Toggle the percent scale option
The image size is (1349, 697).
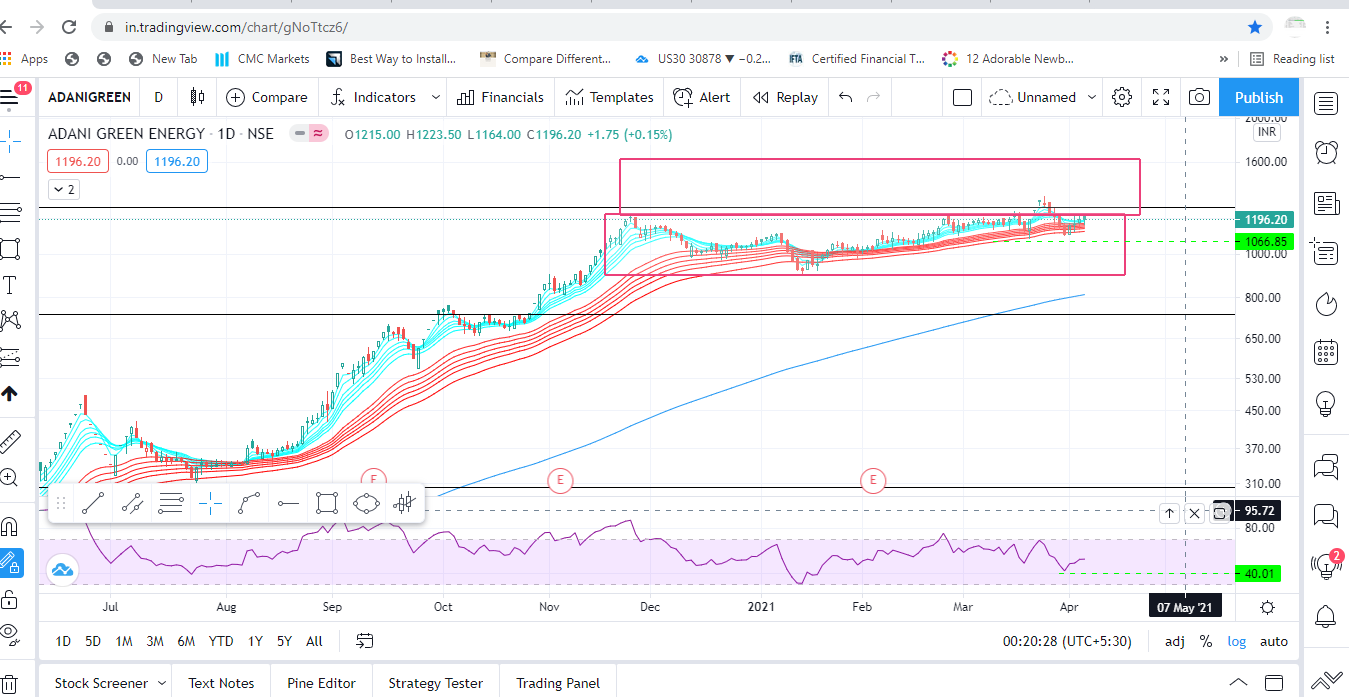(1206, 641)
